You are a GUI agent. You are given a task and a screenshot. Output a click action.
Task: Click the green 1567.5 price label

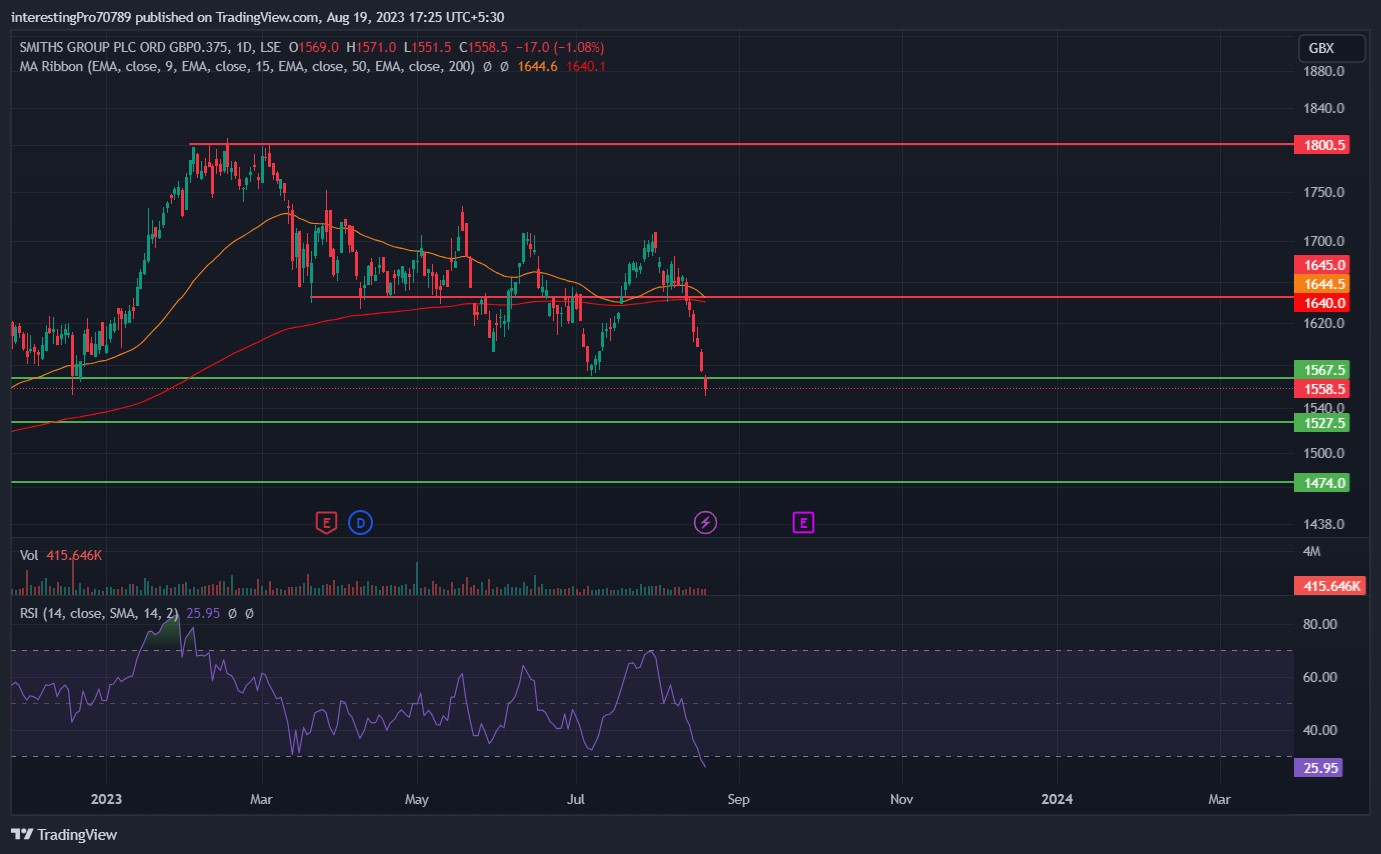1322,369
